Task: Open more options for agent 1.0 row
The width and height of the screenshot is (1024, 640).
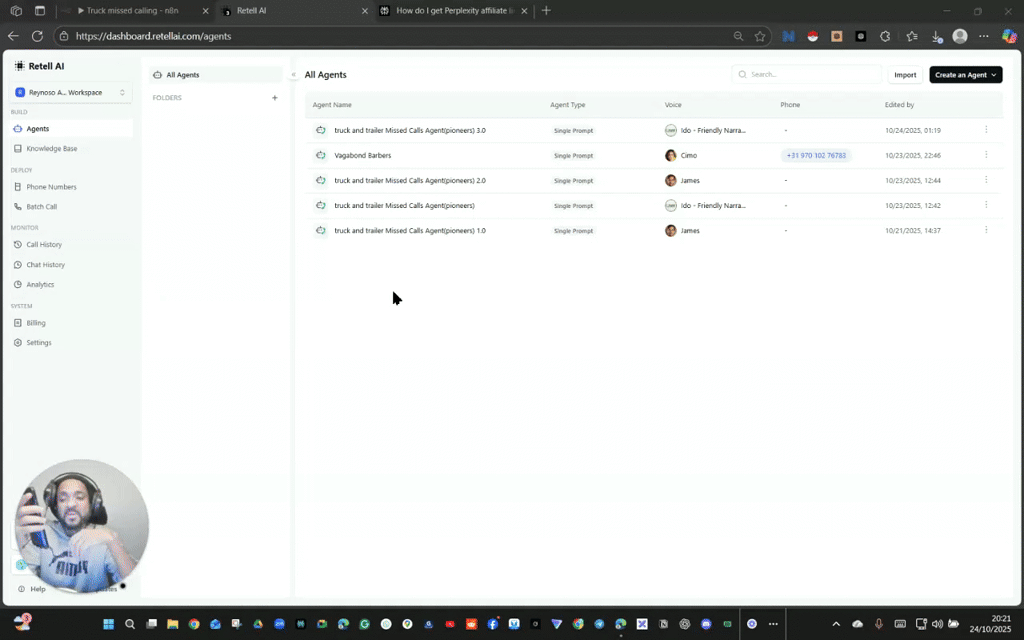Action: pos(986,230)
